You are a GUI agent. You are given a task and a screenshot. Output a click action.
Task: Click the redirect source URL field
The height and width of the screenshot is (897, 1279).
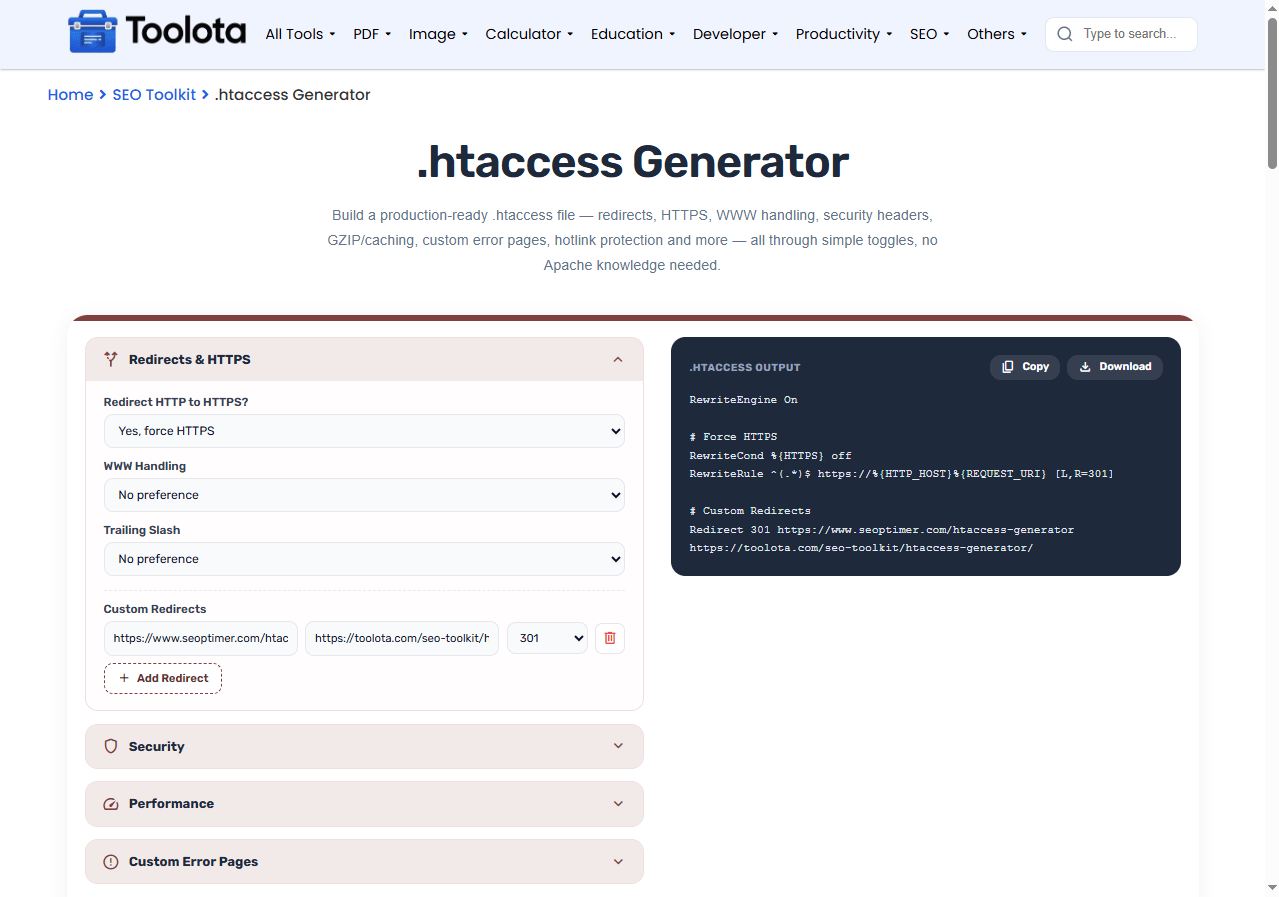[201, 638]
